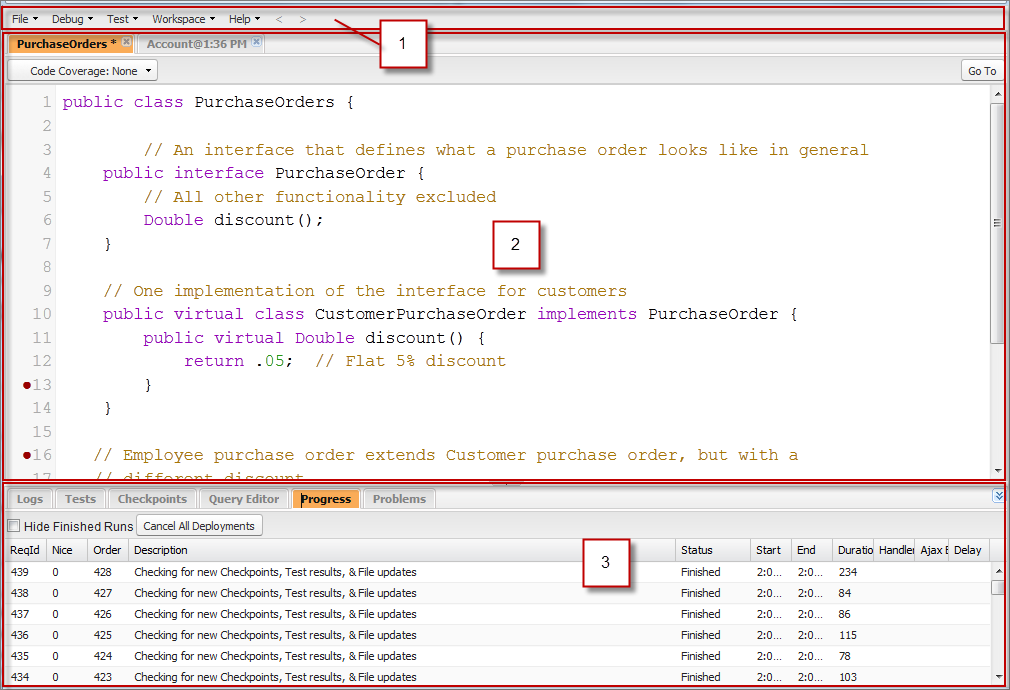Sort by Description column header
The width and height of the screenshot is (1010, 690).
point(401,550)
